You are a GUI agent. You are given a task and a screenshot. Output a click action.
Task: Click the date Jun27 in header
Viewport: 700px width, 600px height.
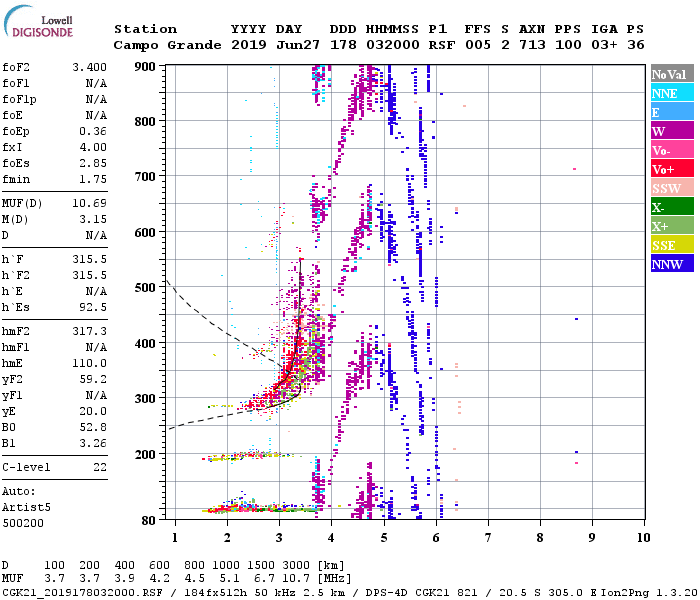coord(298,45)
